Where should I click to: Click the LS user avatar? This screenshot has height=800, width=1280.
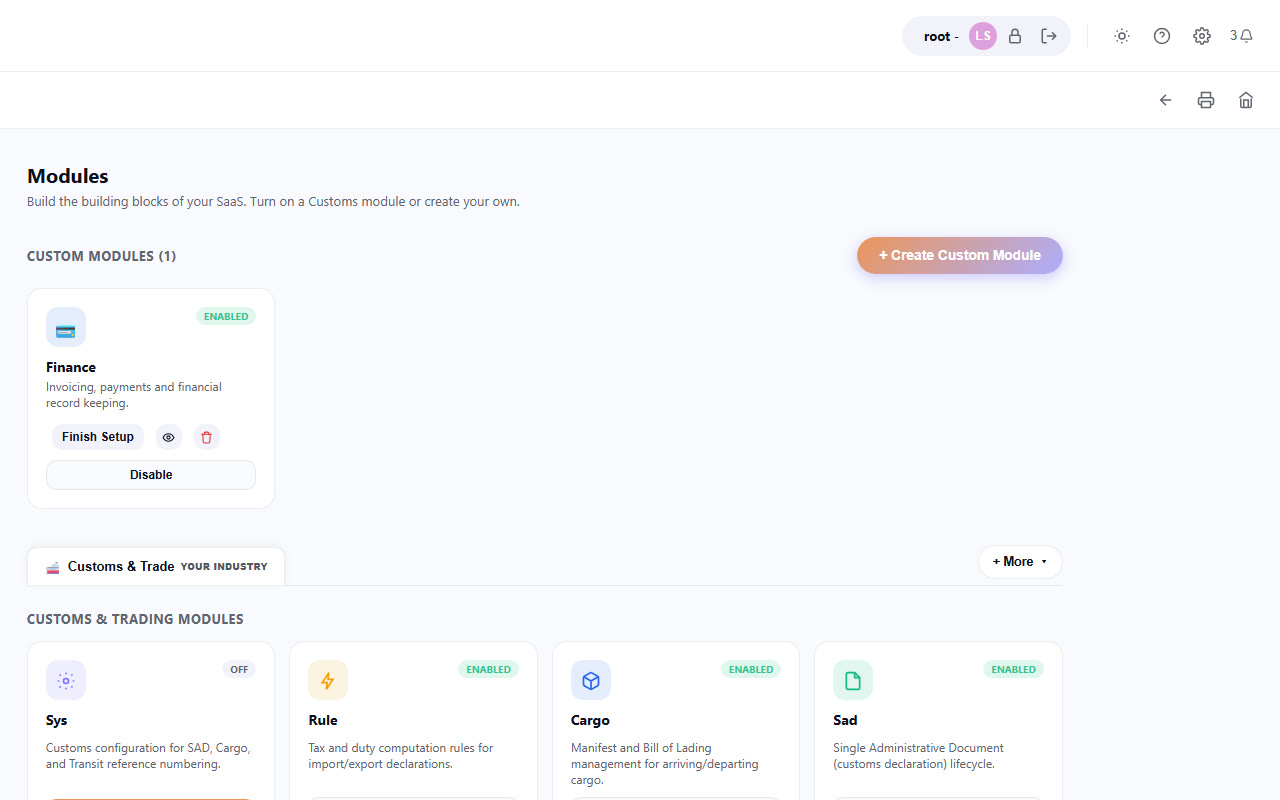point(983,36)
